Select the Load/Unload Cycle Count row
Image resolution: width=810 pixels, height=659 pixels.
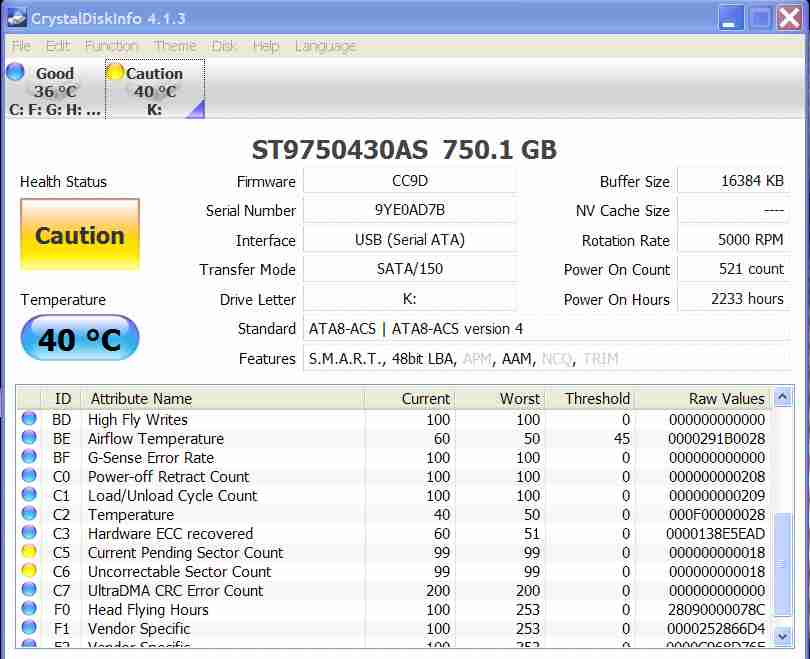click(394, 495)
